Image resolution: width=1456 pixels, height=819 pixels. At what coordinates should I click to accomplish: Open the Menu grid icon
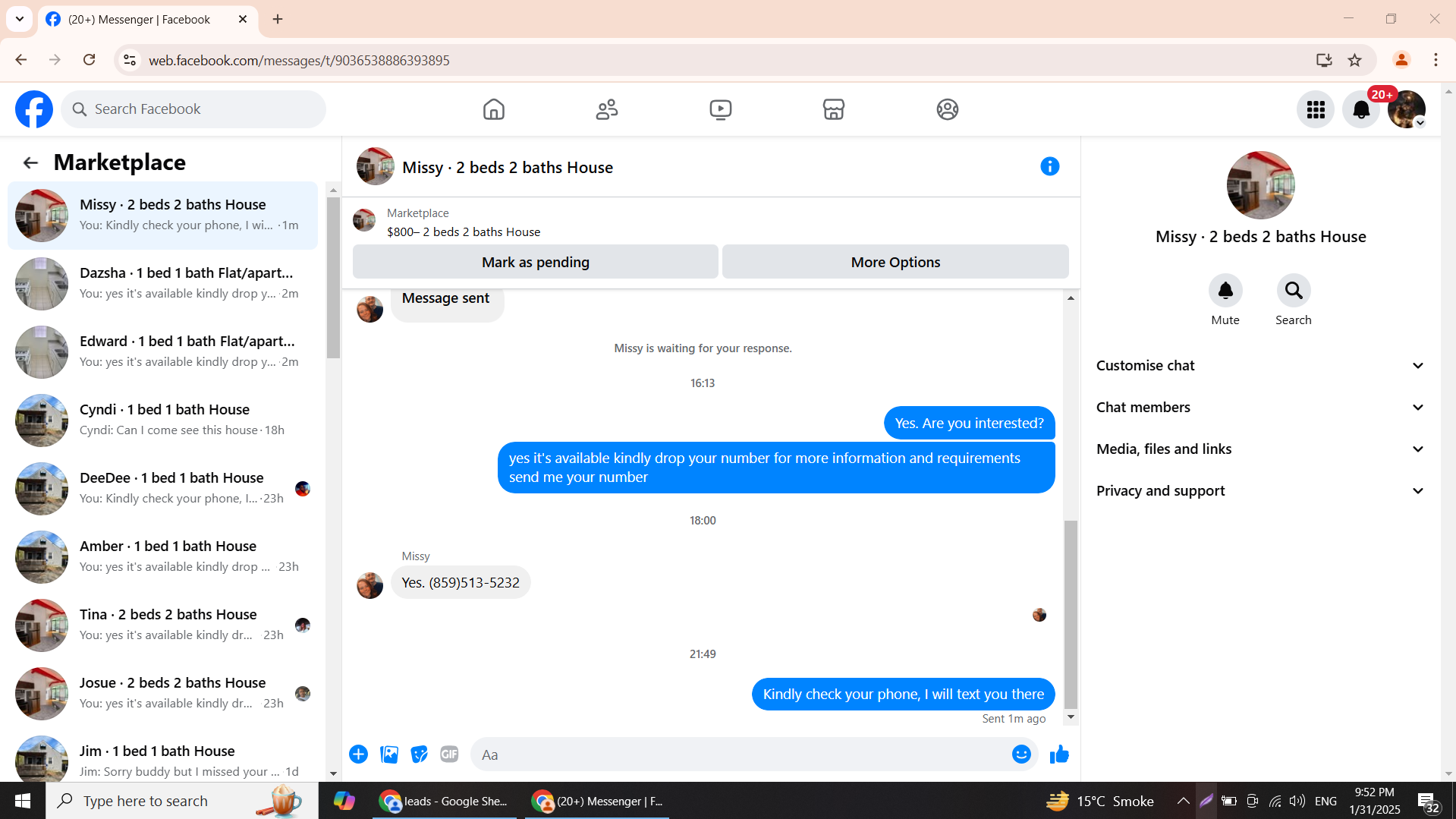[x=1315, y=109]
